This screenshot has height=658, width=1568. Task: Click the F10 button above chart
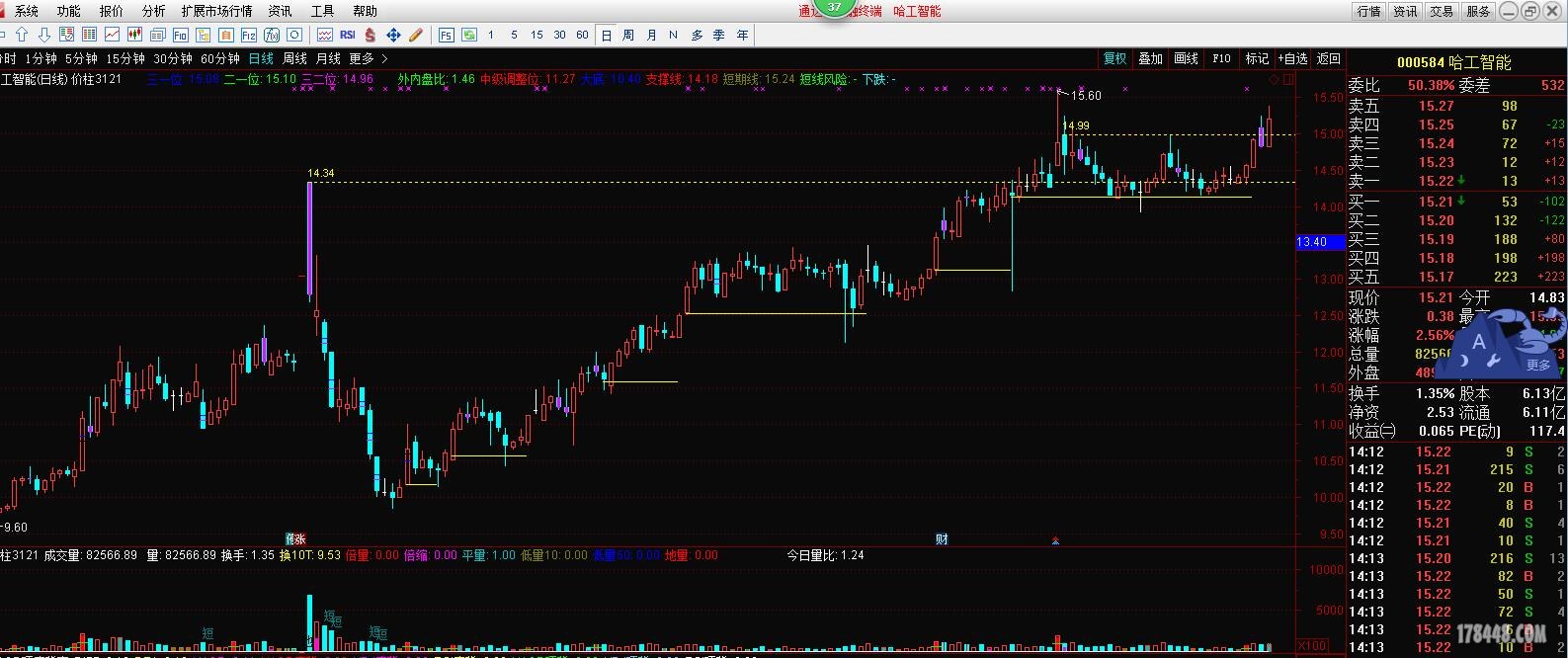coord(1221,58)
